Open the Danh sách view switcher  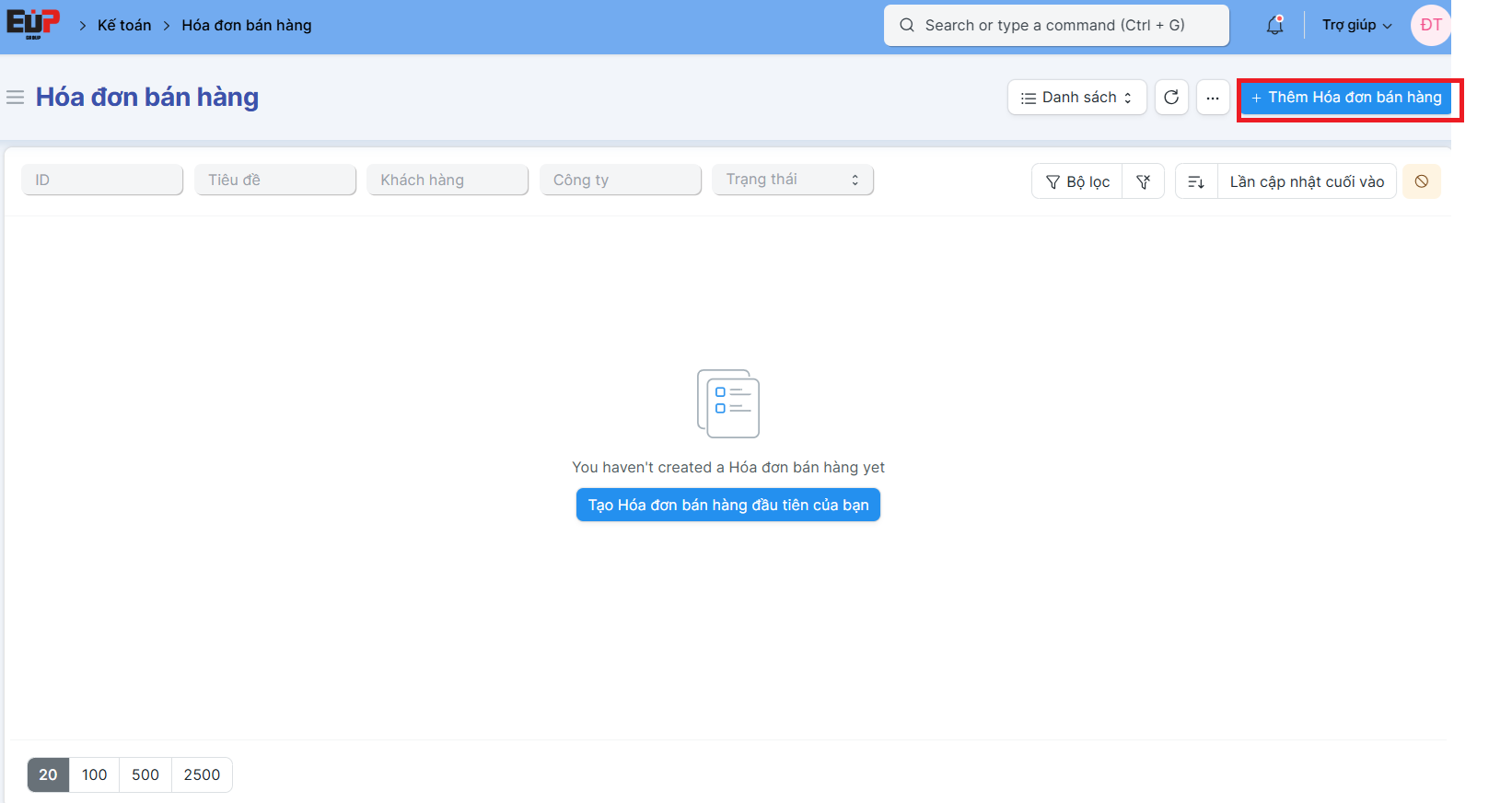(1076, 98)
